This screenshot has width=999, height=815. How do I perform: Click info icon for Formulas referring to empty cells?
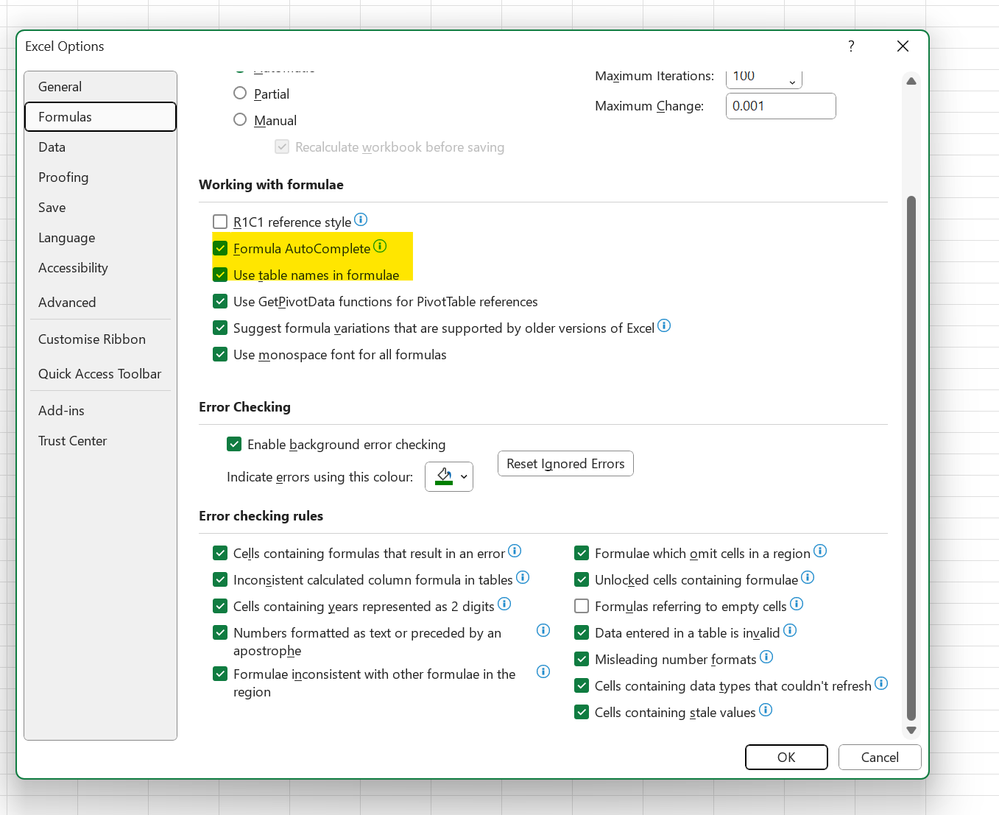(x=796, y=603)
